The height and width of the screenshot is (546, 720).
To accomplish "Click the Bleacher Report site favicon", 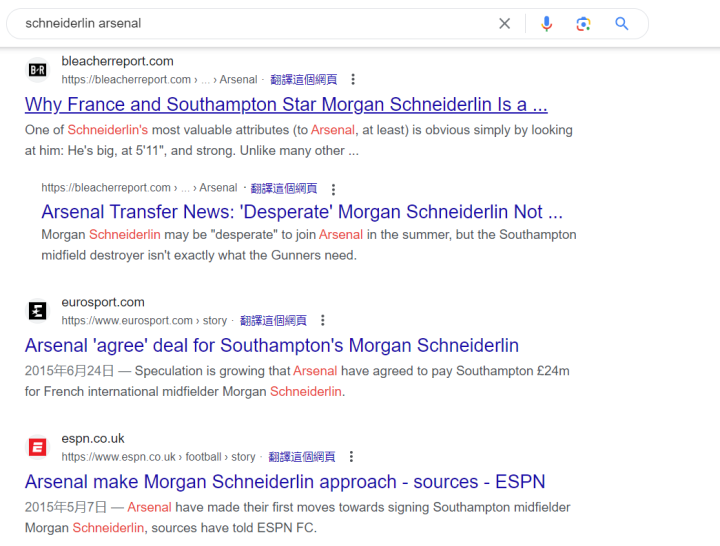I will pos(37,70).
